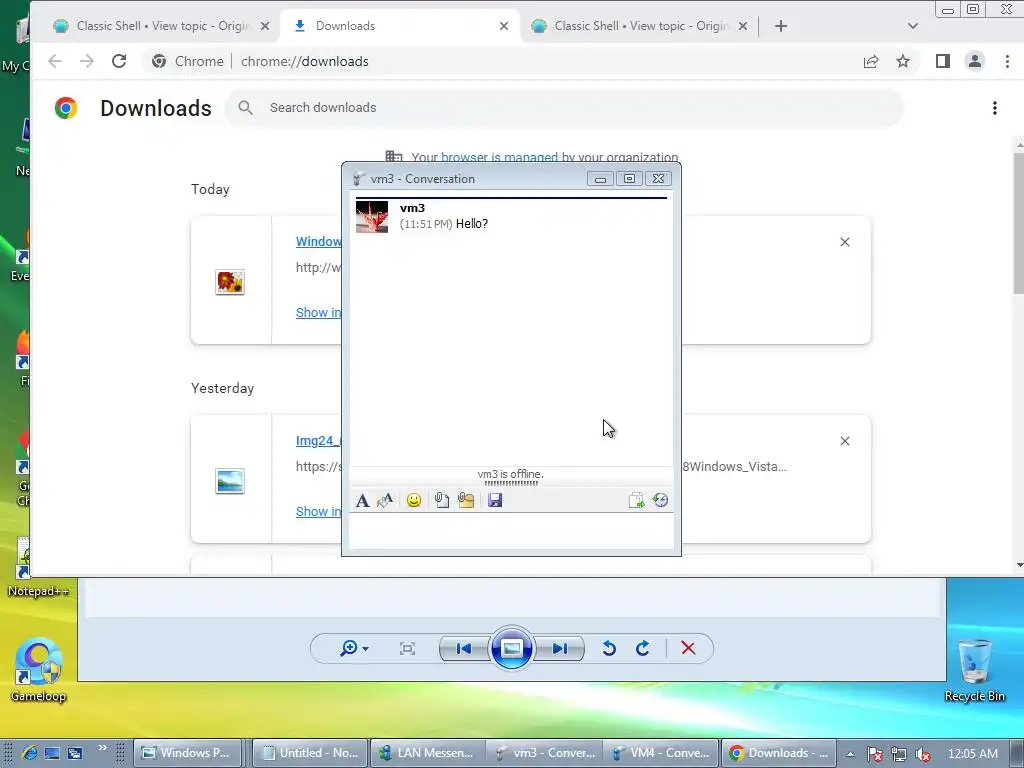Delete the photo with the red X
The width and height of the screenshot is (1024, 768).
(688, 648)
